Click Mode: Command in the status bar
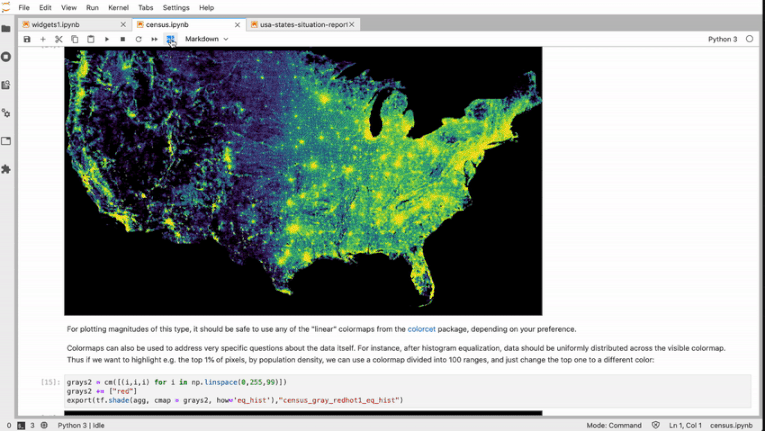The height and width of the screenshot is (431, 765). click(614, 426)
